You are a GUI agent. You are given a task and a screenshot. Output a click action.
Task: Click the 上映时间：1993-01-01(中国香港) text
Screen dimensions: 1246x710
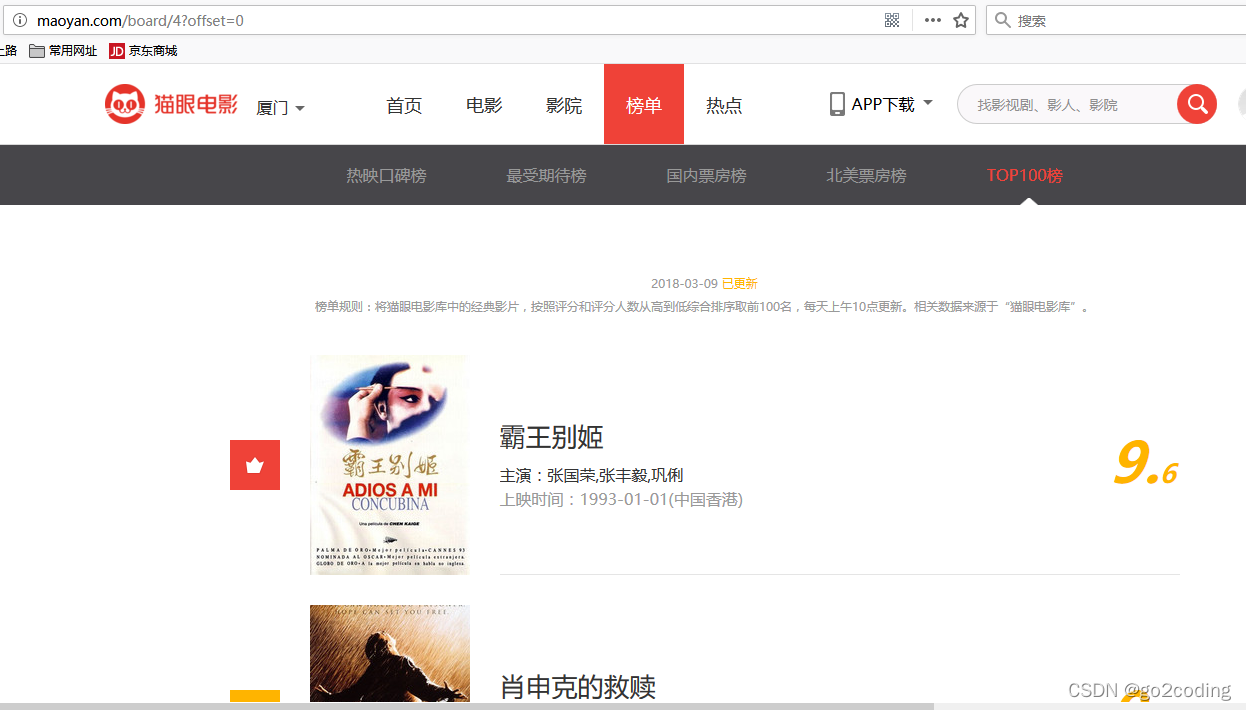click(x=621, y=499)
